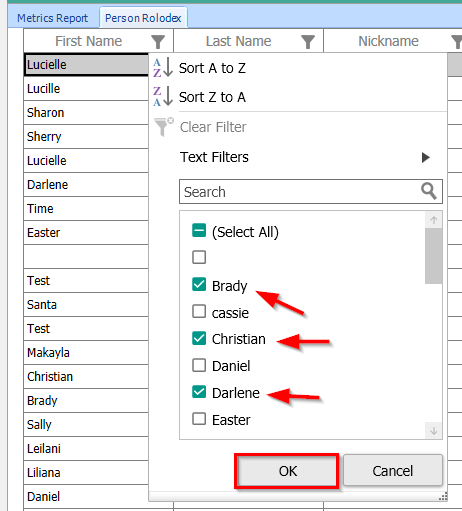The image size is (462, 511).
Task: Dismiss the filter with Cancel
Action: [x=393, y=471]
